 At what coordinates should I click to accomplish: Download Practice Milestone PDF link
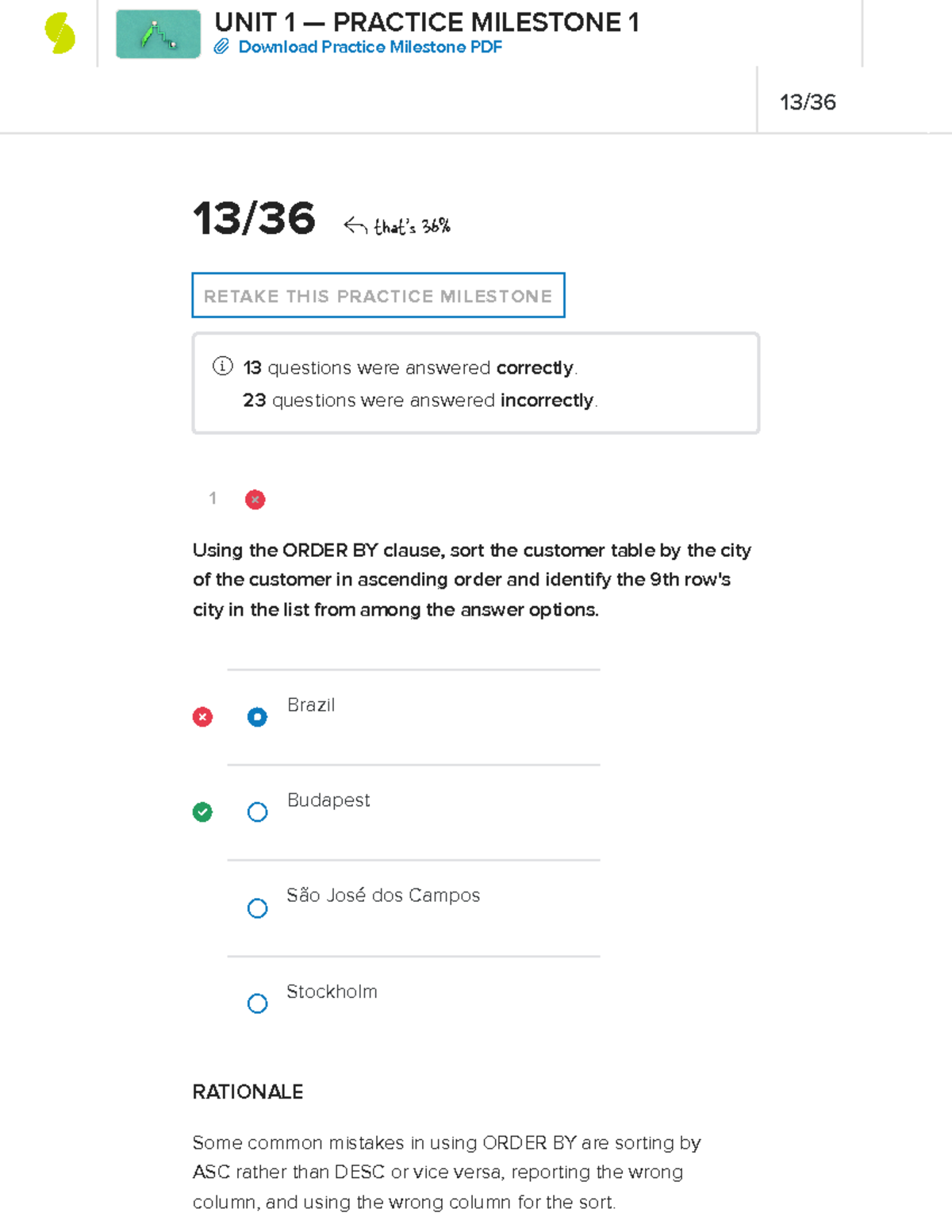[x=370, y=47]
